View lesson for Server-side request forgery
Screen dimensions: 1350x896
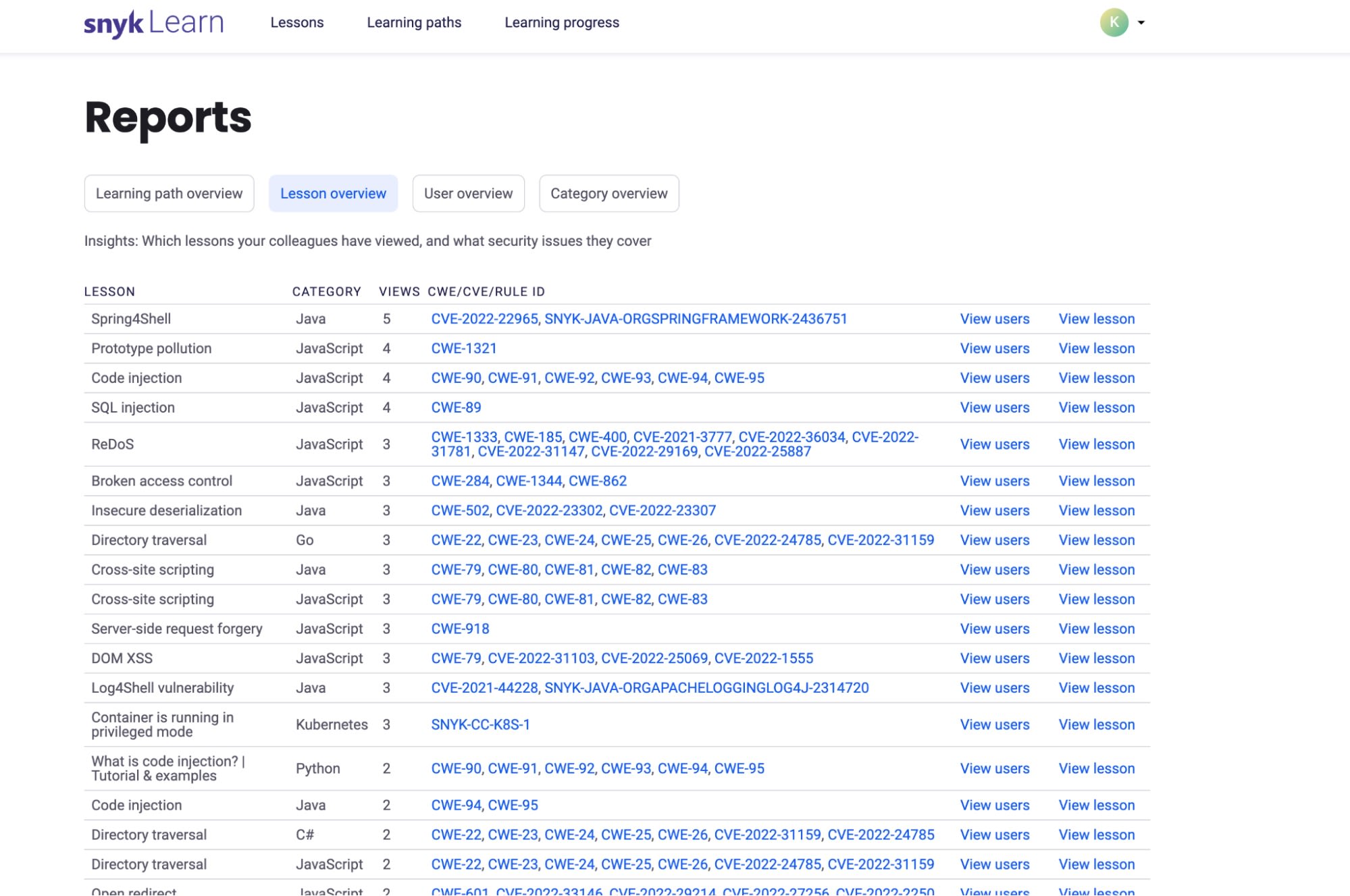(x=1097, y=629)
